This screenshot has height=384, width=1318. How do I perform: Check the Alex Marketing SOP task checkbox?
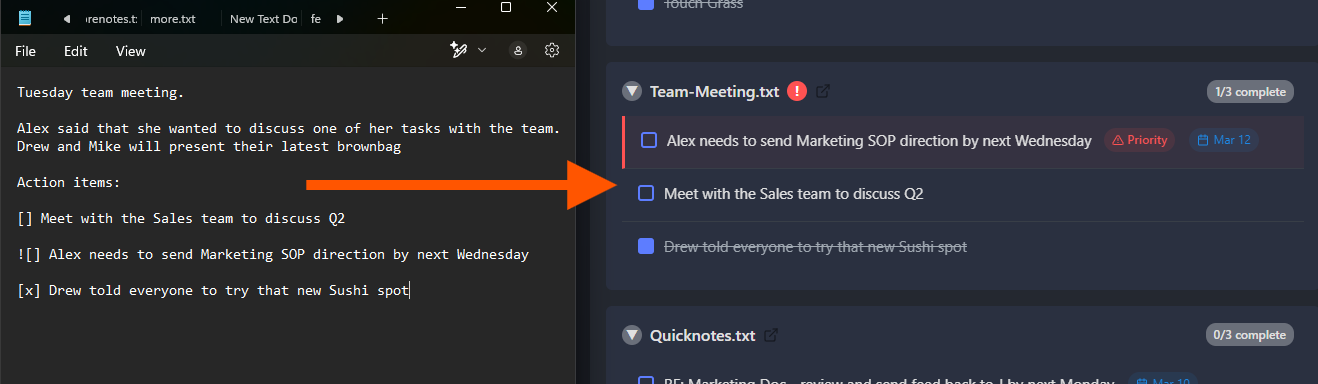649,140
